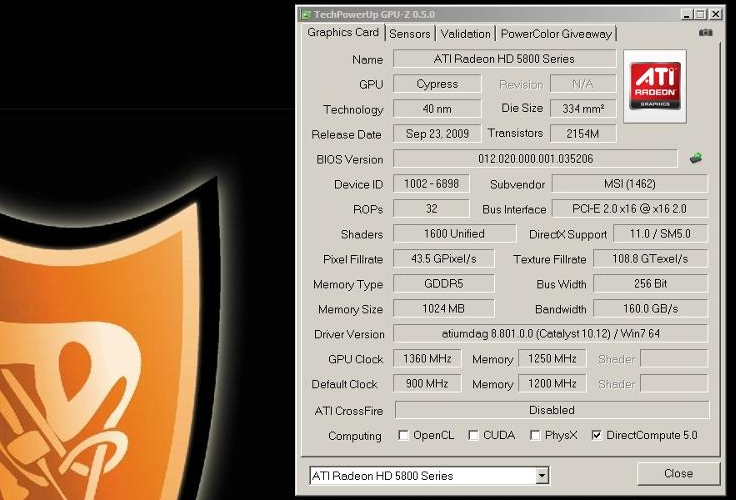
Task: Click the Revision field showing N/A
Action: (583, 84)
